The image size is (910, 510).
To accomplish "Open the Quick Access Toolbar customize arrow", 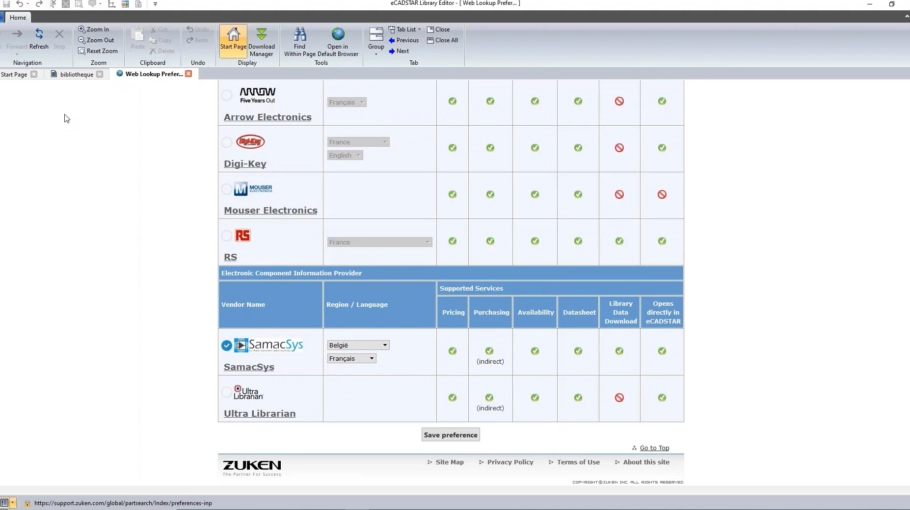I will pyautogui.click(x=155, y=4).
